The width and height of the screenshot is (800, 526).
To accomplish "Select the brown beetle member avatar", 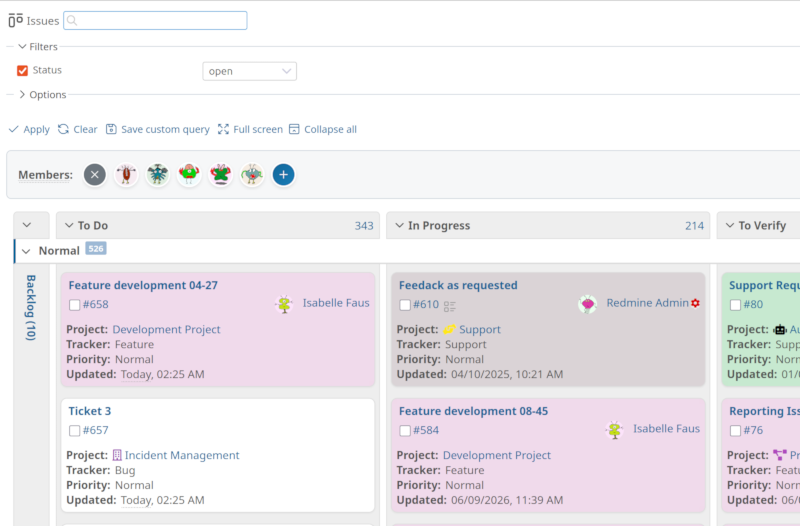I will tap(126, 174).
